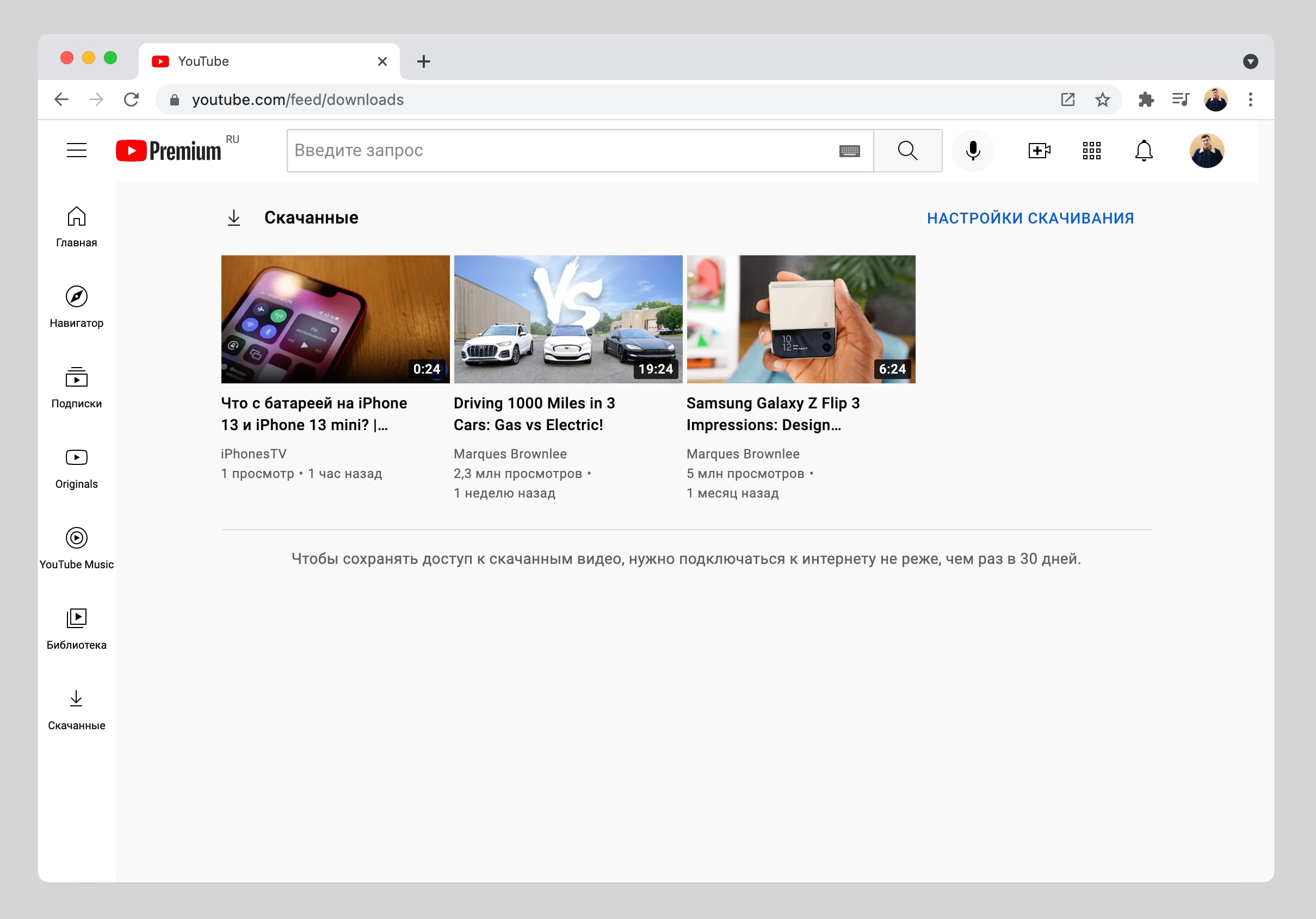Open Marques Brownlee channel under Galaxy Z Flip video
The width and height of the screenshot is (1316, 919).
click(x=743, y=454)
